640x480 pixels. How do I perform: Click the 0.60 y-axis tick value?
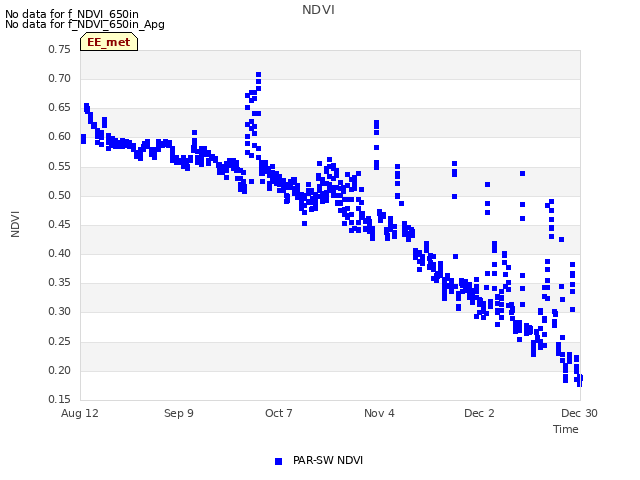pos(60,136)
